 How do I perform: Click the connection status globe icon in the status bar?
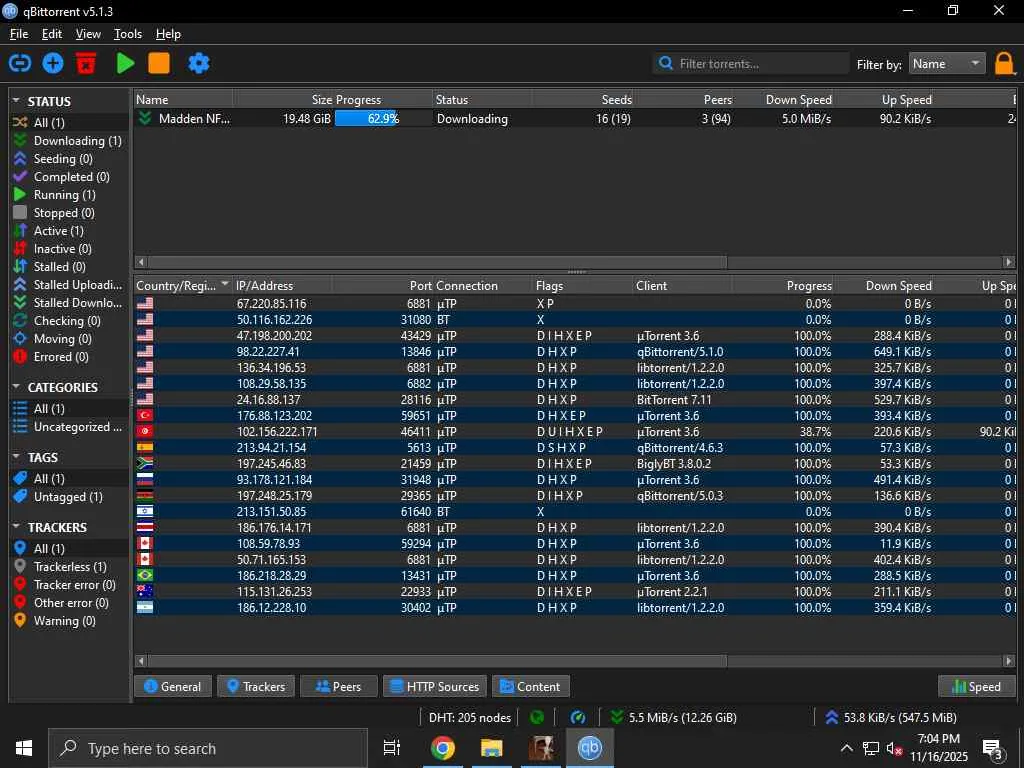(537, 717)
